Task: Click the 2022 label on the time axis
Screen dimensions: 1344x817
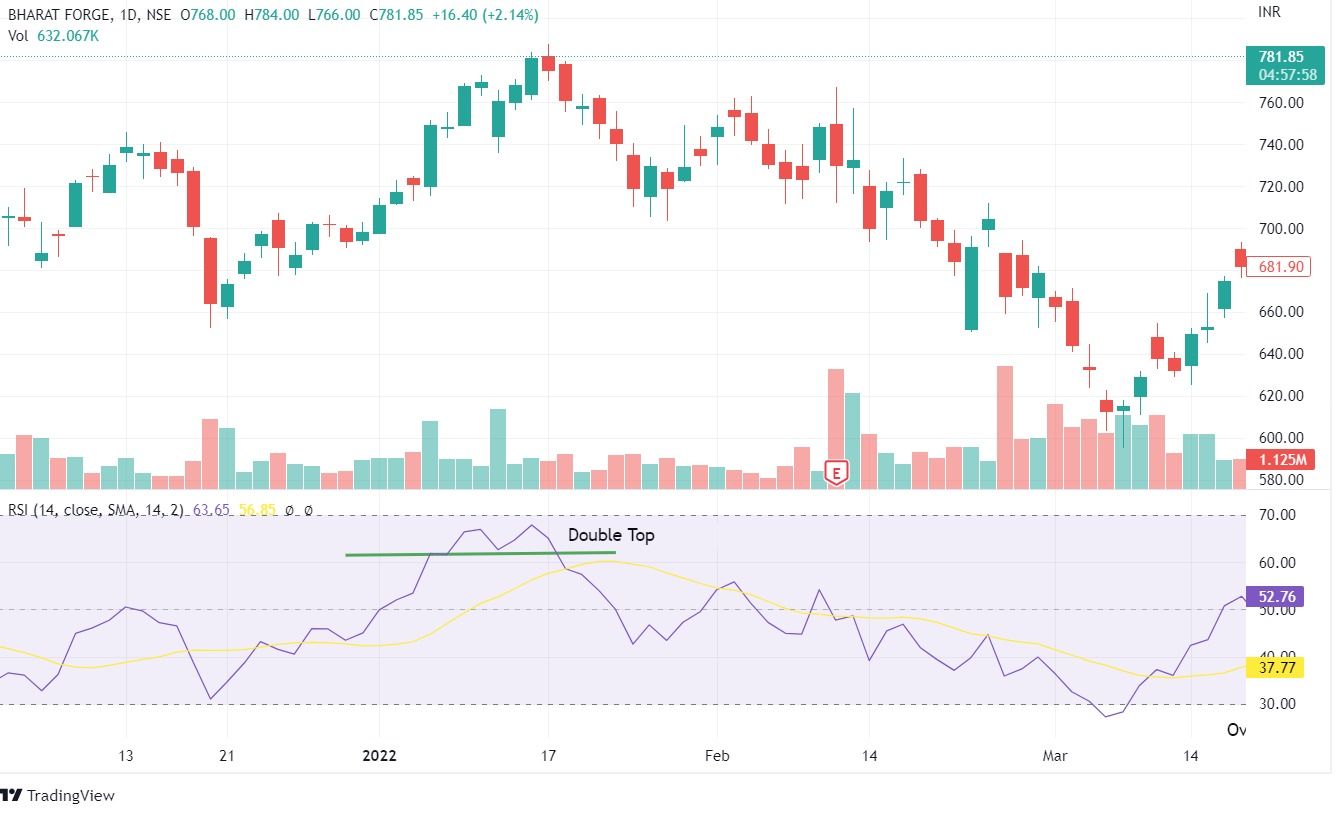Action: (379, 756)
